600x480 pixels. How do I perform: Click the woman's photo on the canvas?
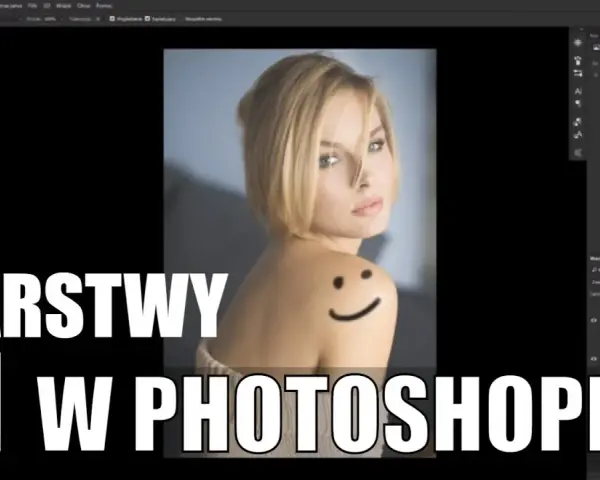click(x=300, y=253)
